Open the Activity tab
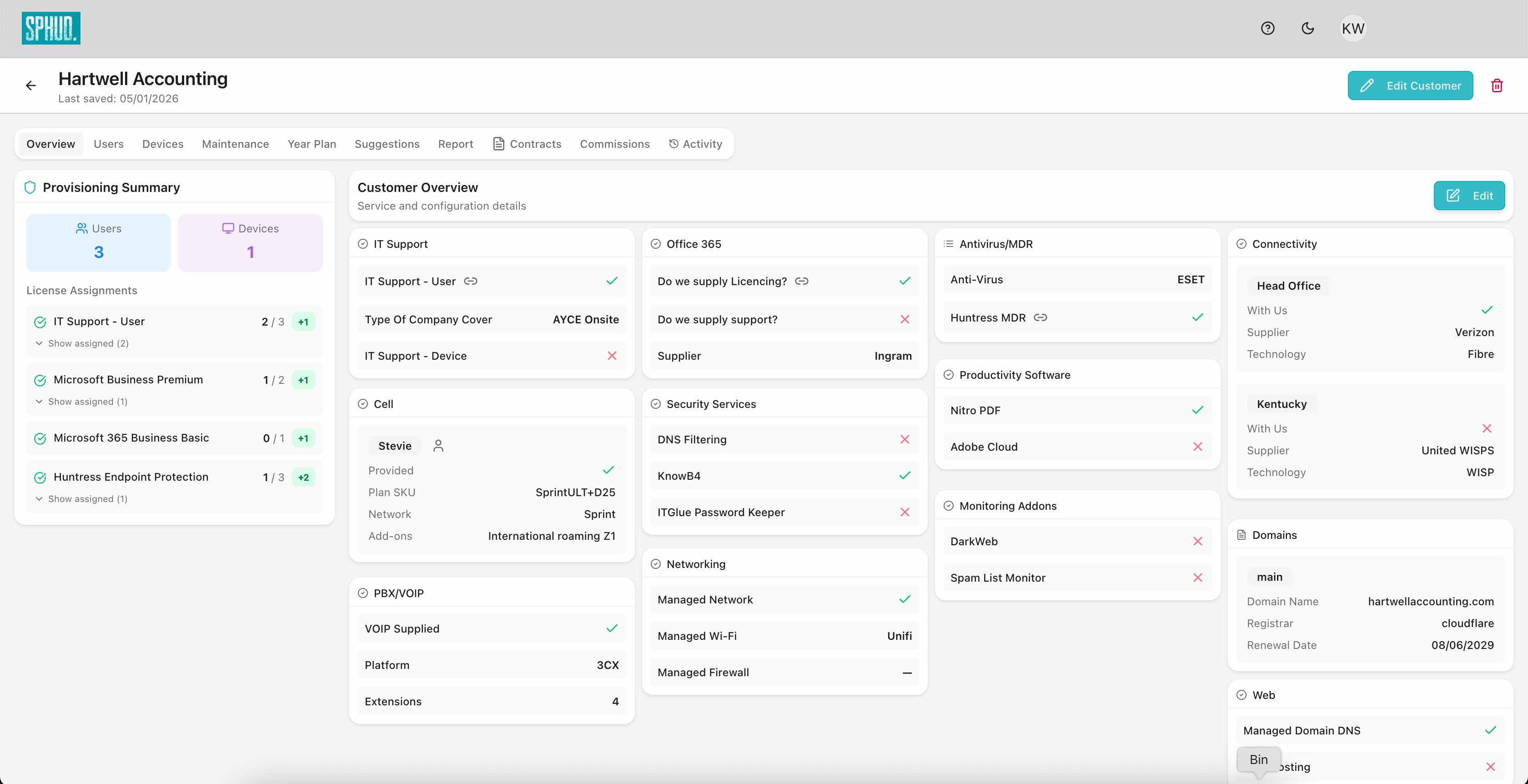Viewport: 1528px width, 784px height. click(695, 144)
